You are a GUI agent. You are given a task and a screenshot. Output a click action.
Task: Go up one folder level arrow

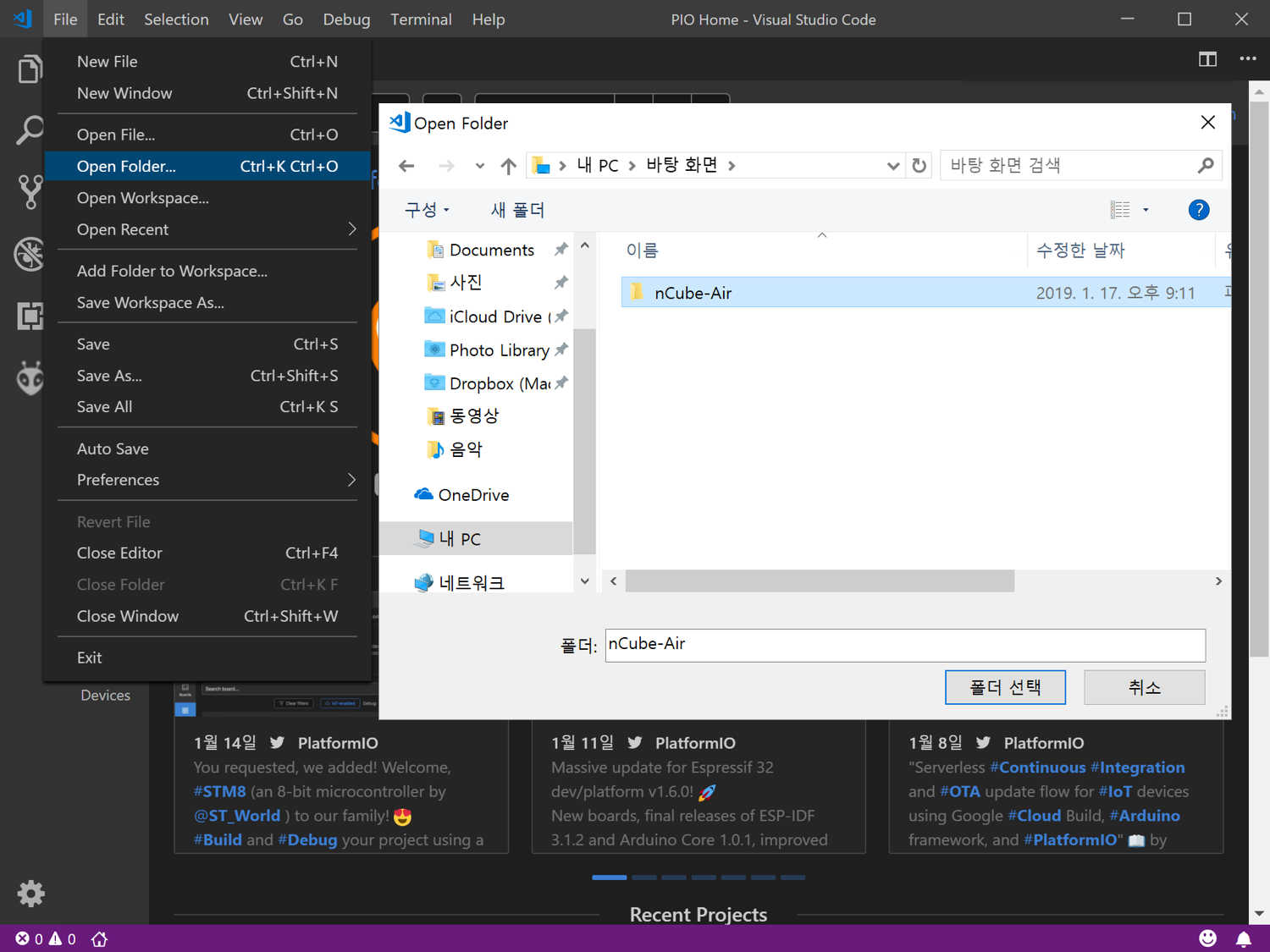(x=508, y=166)
